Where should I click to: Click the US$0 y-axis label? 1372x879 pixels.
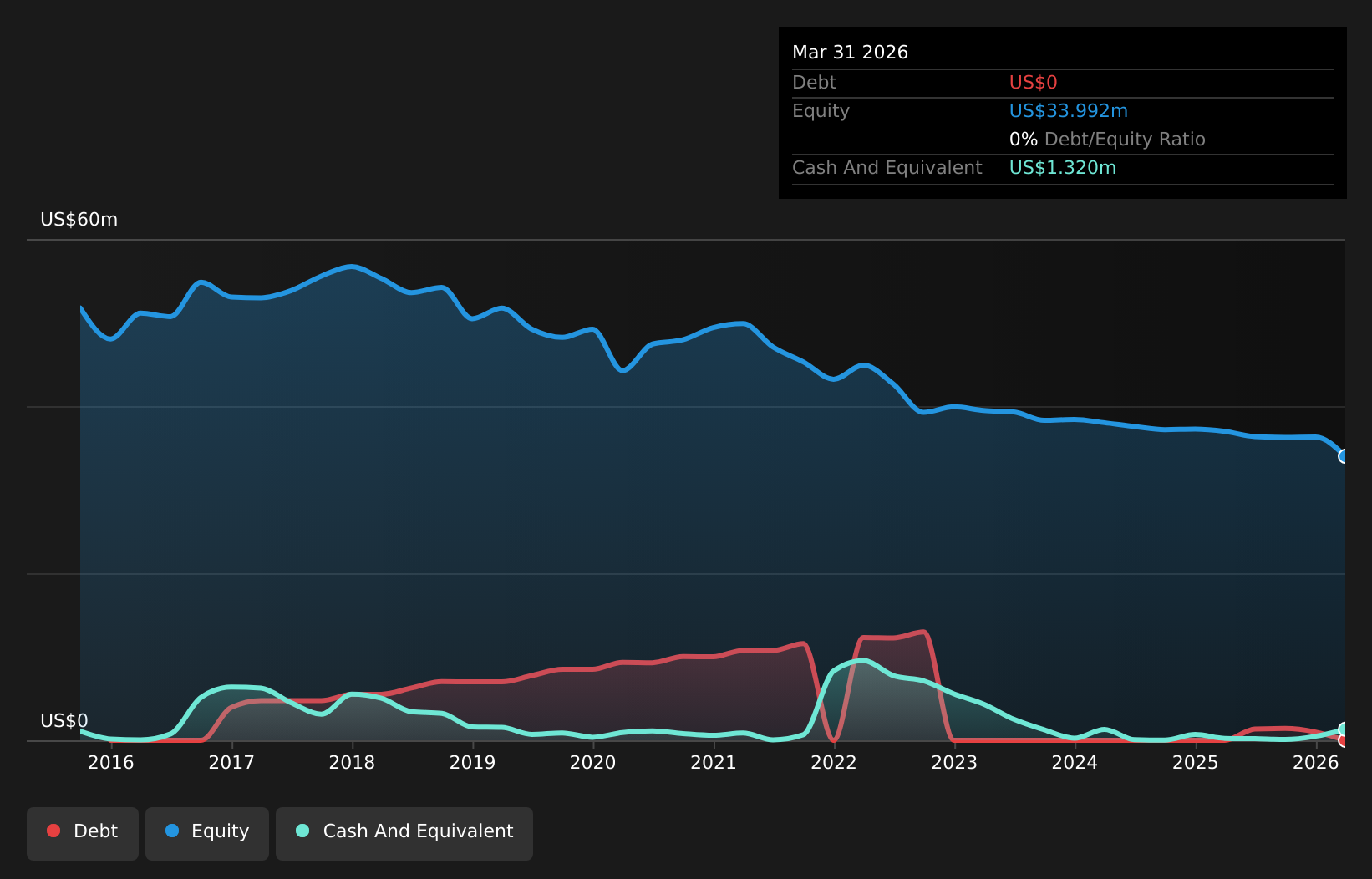click(x=64, y=721)
